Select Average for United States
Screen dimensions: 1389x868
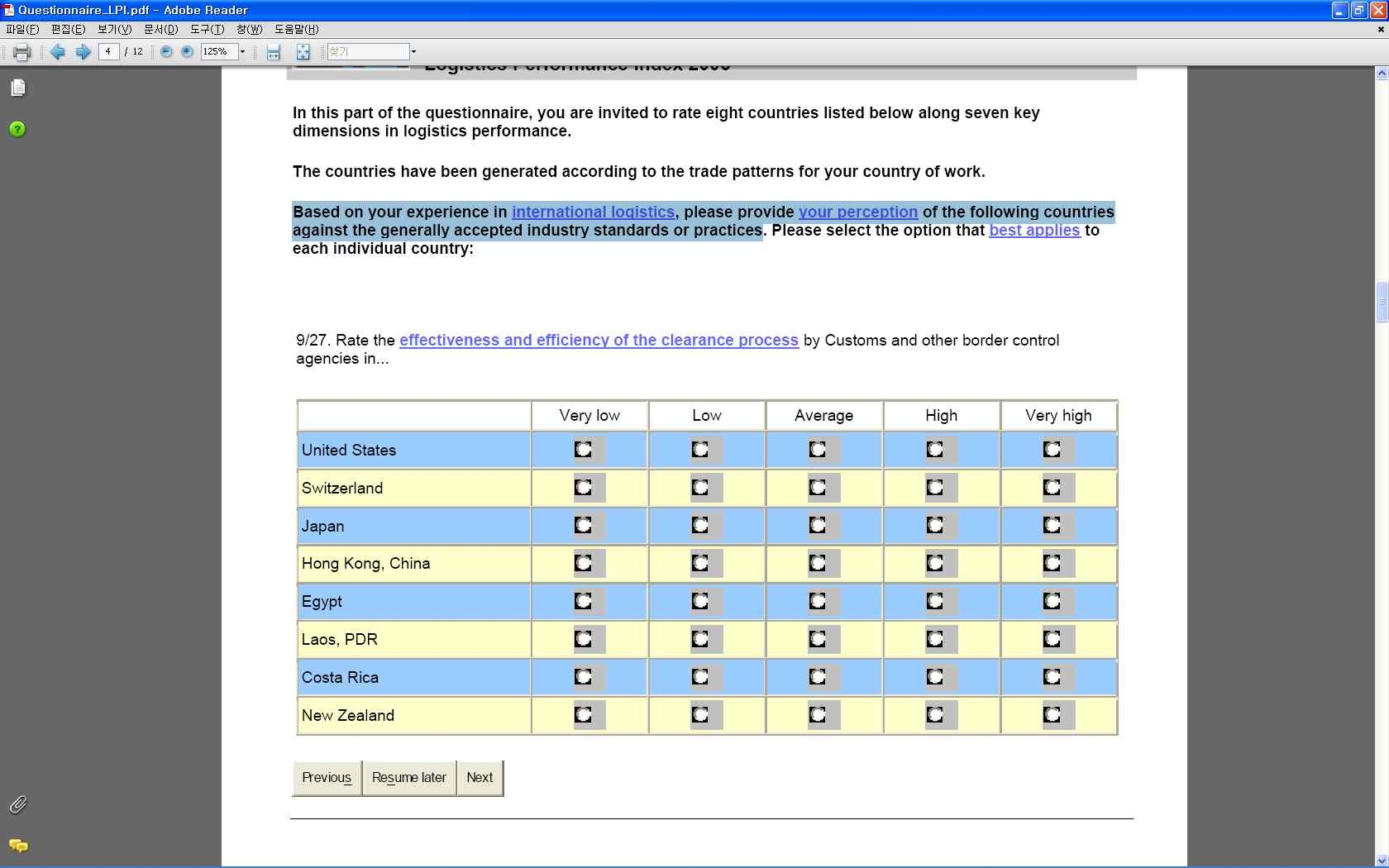point(818,450)
